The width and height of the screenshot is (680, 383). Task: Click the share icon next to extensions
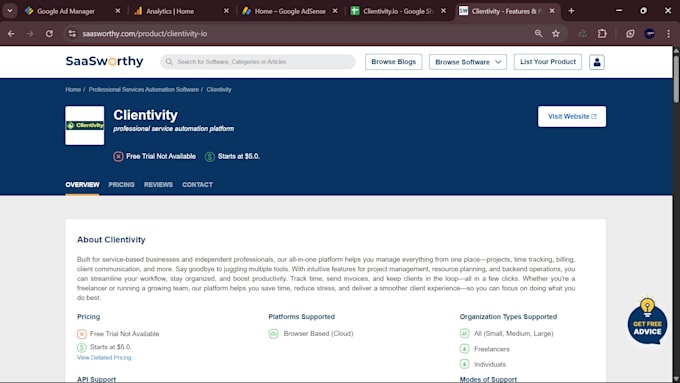click(582, 33)
